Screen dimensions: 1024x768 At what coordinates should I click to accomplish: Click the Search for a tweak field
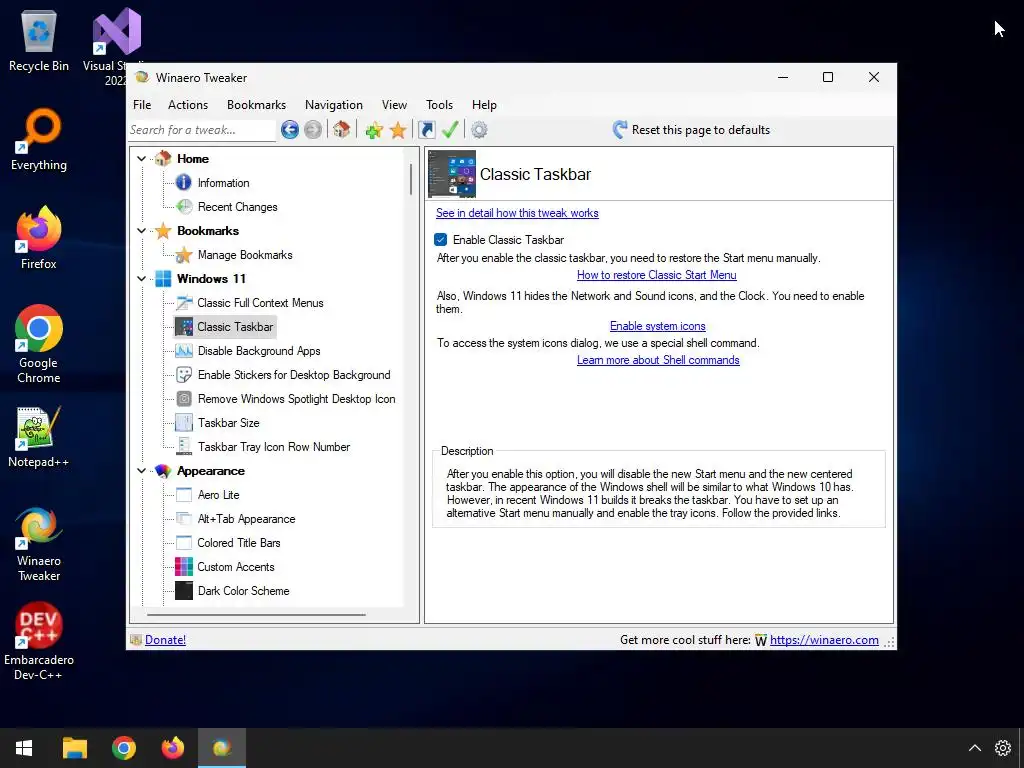(x=202, y=130)
